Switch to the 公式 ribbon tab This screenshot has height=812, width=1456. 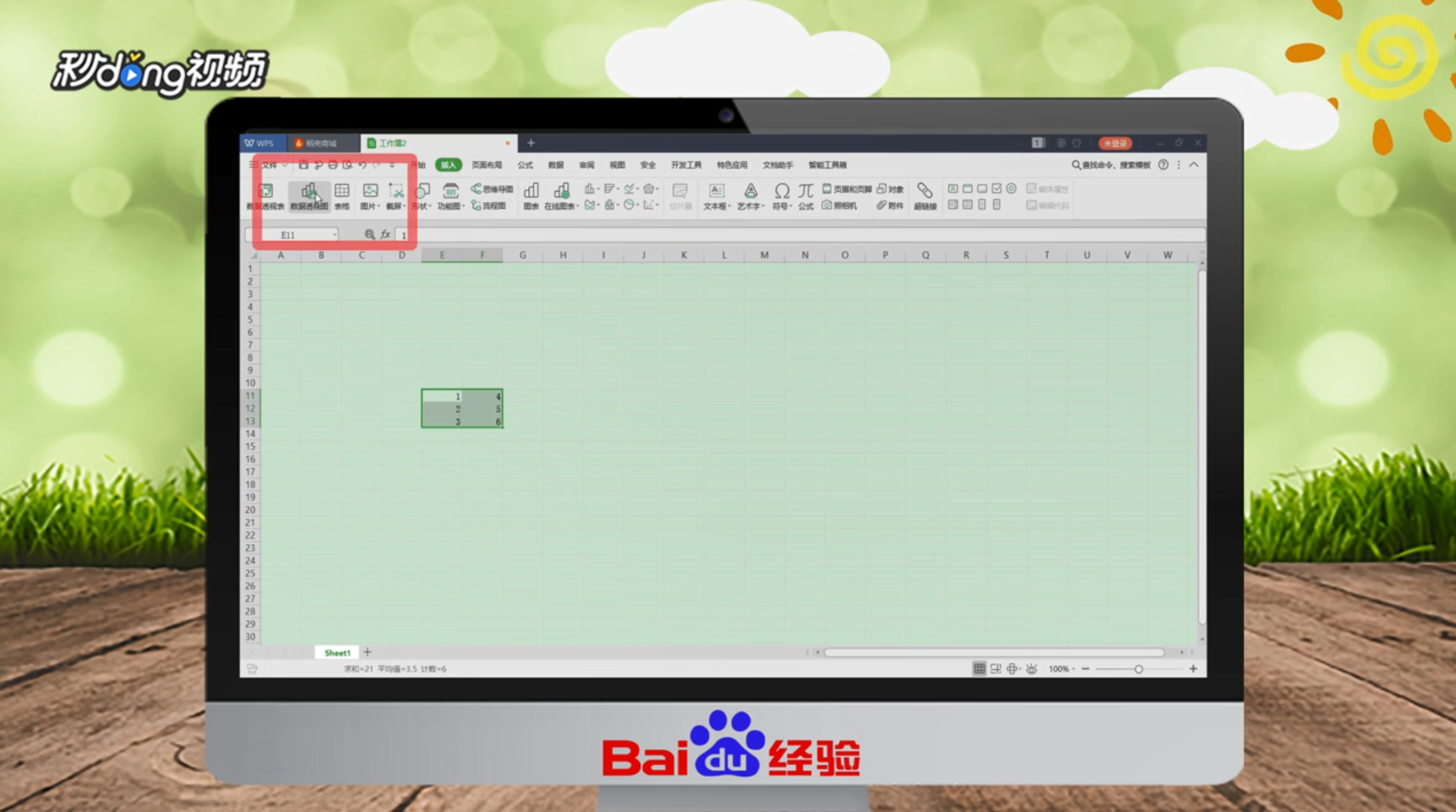pyautogui.click(x=525, y=165)
